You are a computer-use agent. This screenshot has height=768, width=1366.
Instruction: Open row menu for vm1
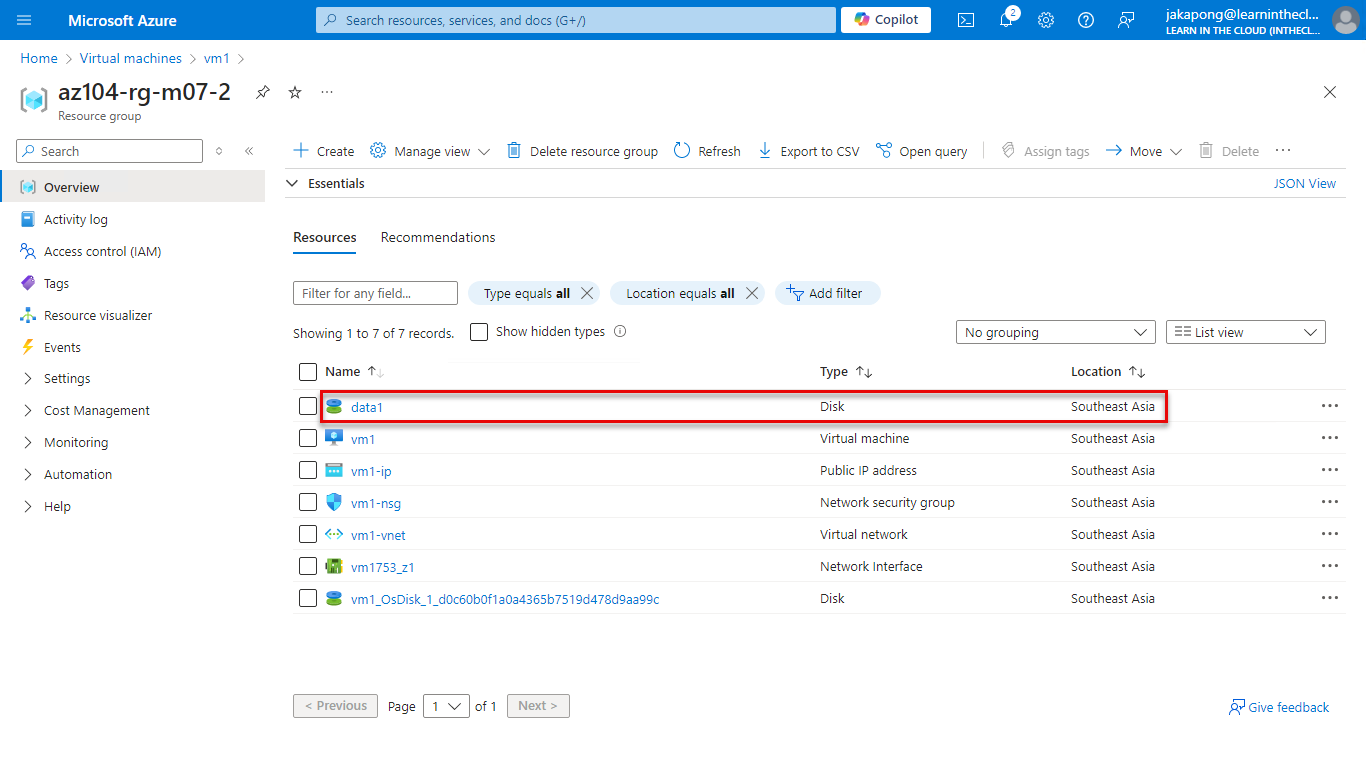[1329, 438]
